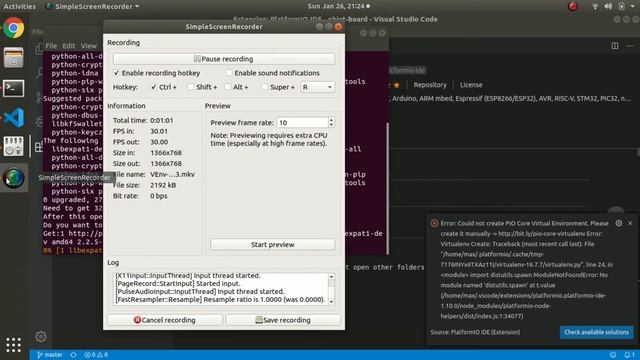Viewport: 640px width, 360px height.
Task: Click the master branch status bar item
Action: coord(50,355)
